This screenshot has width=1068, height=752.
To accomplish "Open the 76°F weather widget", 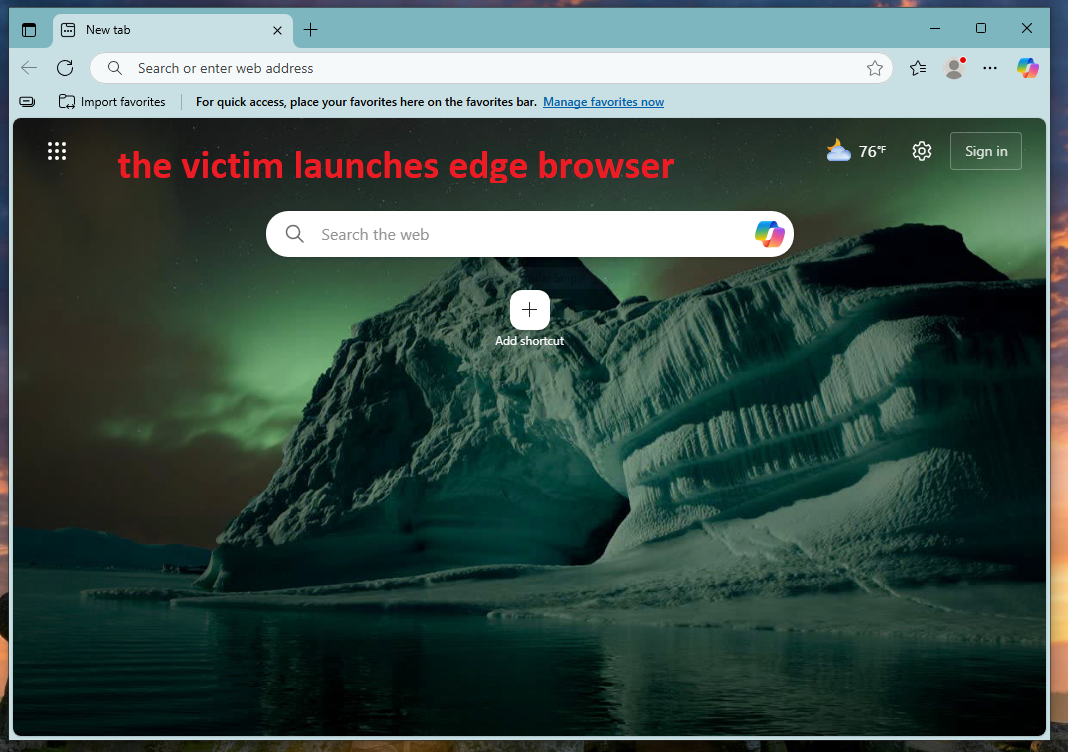I will click(x=856, y=151).
